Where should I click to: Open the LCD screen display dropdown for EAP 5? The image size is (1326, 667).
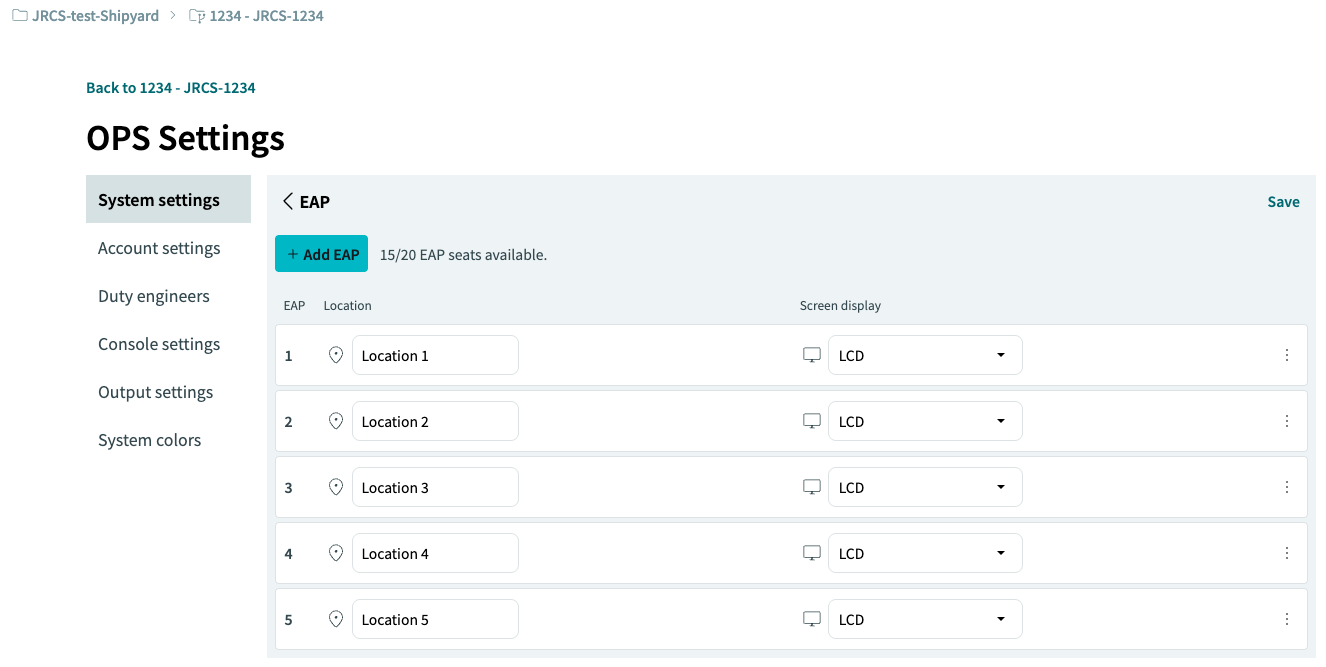(x=925, y=619)
